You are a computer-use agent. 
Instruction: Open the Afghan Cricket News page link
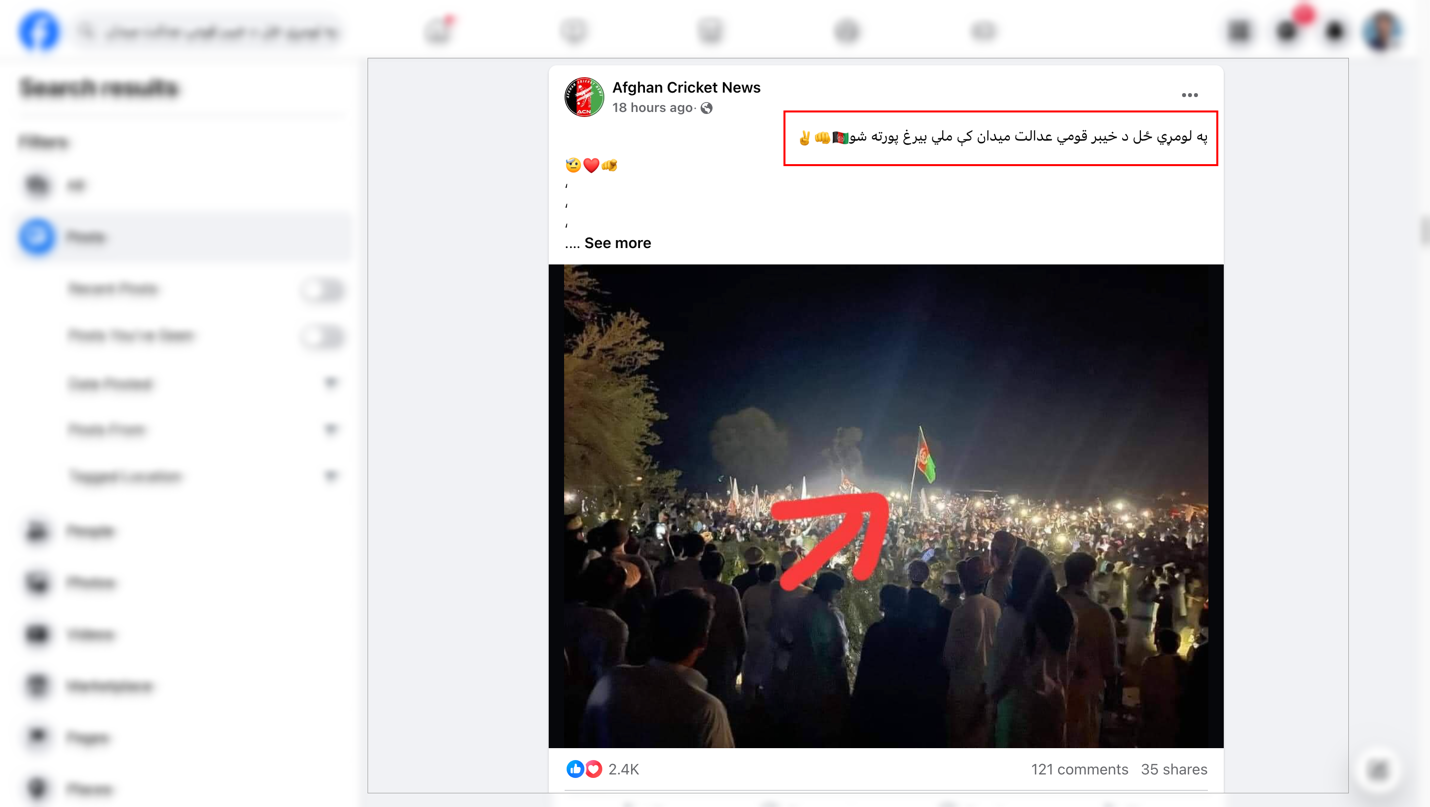[x=686, y=88]
